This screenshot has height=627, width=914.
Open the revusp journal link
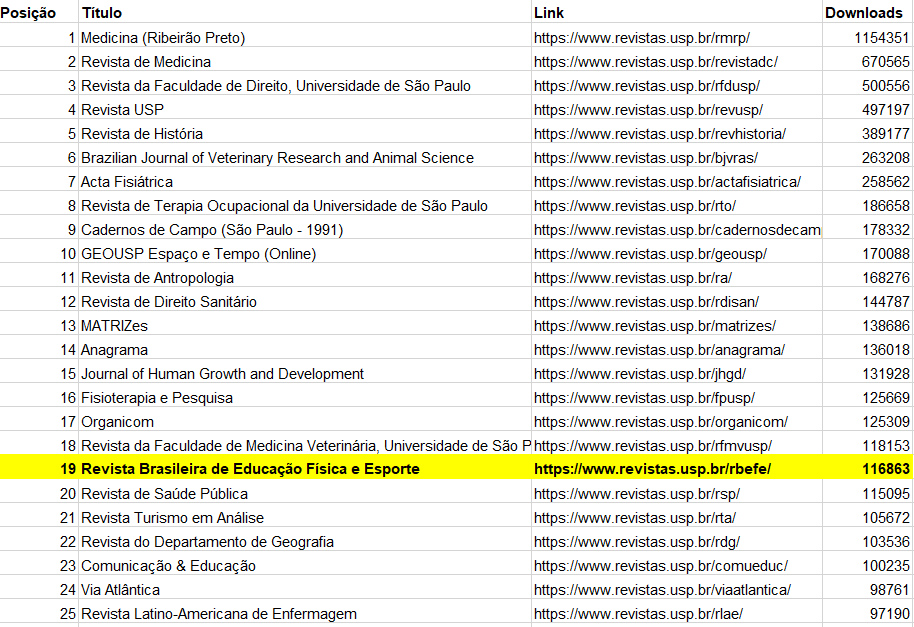648,110
